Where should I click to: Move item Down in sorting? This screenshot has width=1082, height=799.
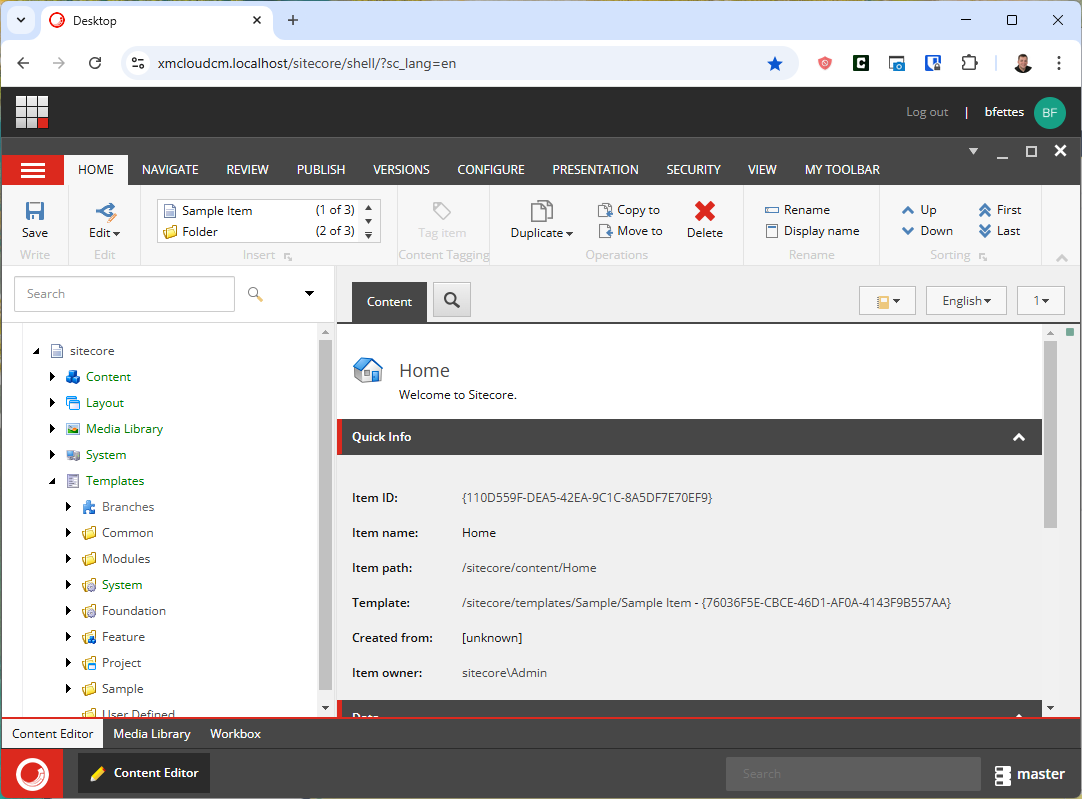(x=927, y=231)
